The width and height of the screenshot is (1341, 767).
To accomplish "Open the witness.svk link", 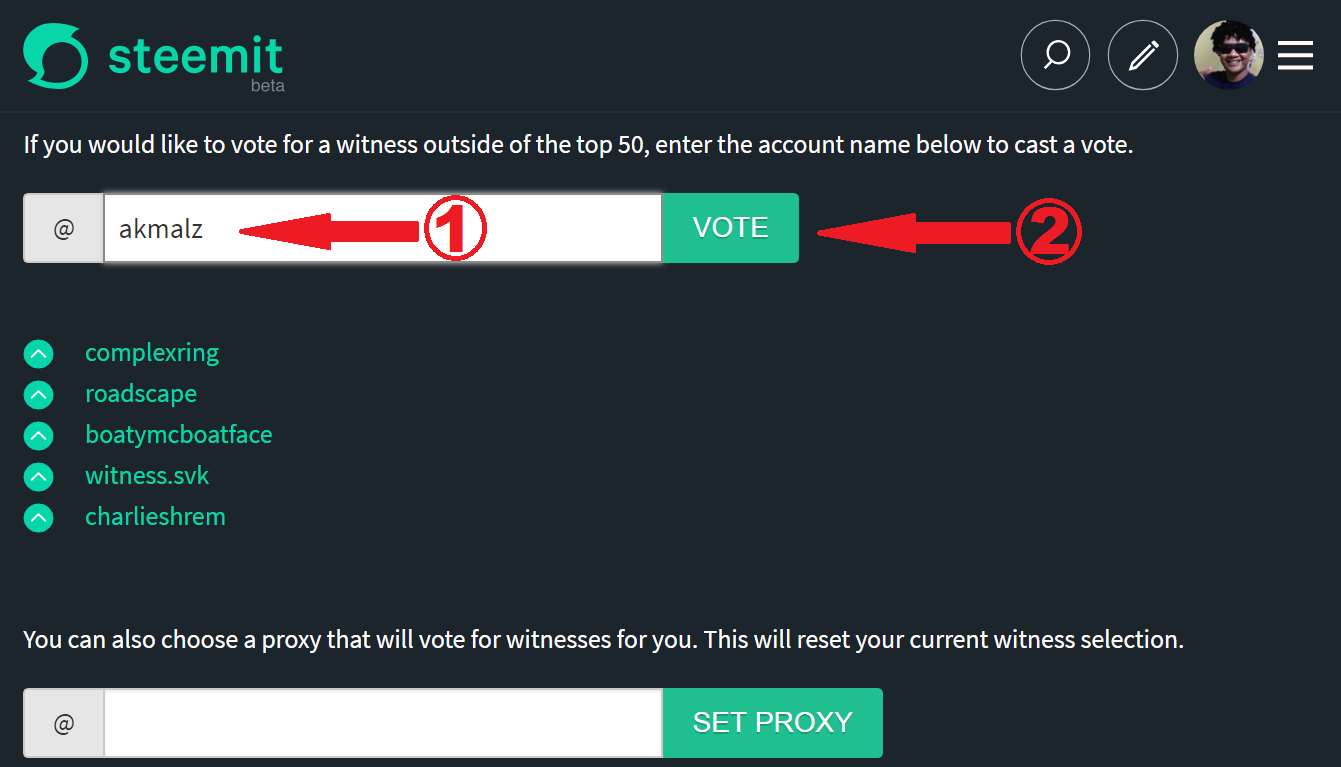I will 147,476.
